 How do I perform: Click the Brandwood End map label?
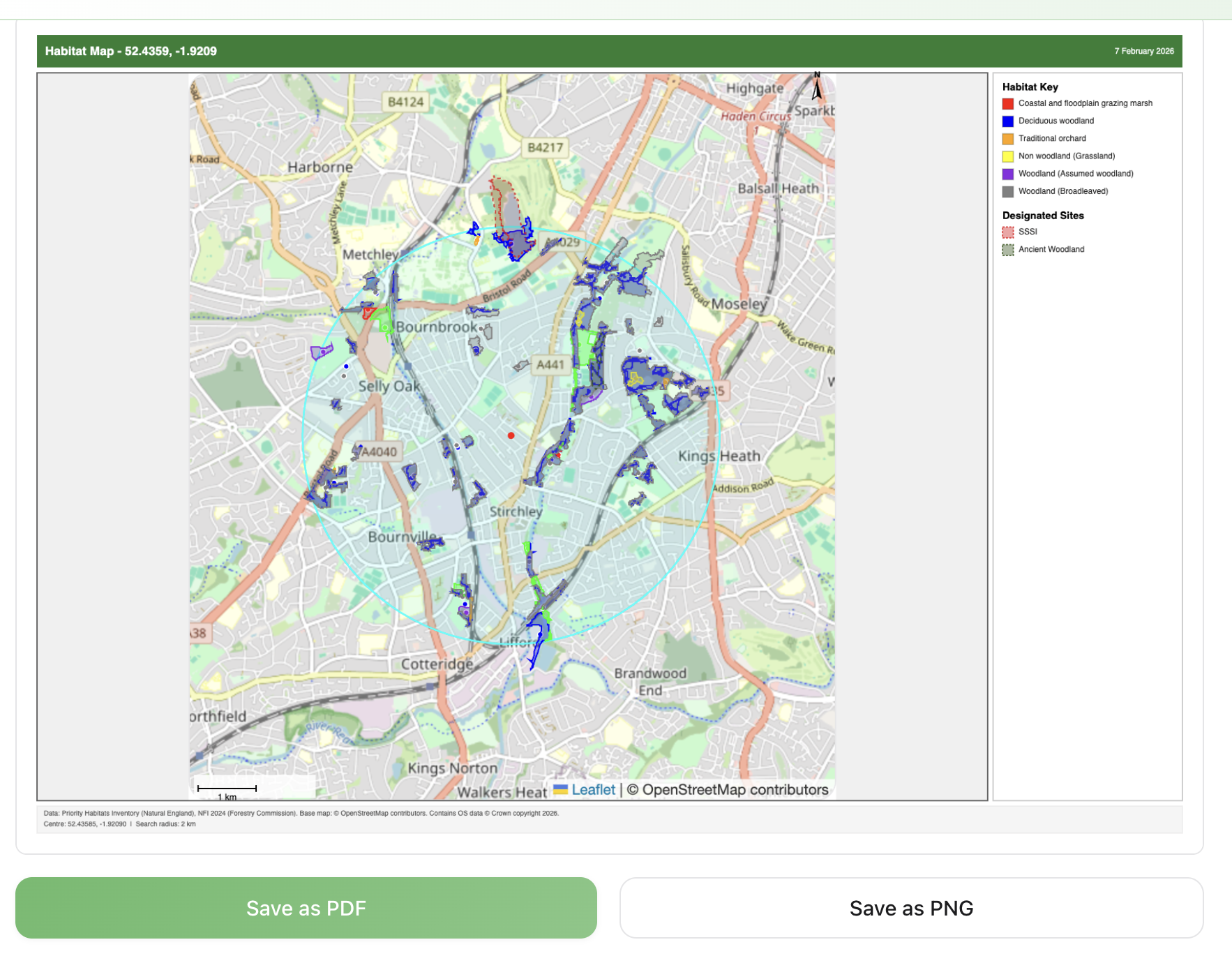coord(650,682)
